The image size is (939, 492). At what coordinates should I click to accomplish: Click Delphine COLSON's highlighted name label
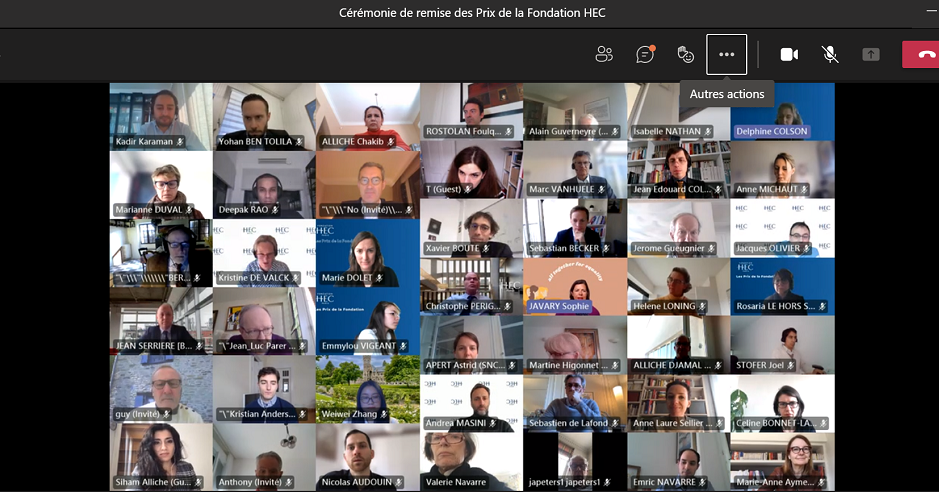[x=771, y=131]
